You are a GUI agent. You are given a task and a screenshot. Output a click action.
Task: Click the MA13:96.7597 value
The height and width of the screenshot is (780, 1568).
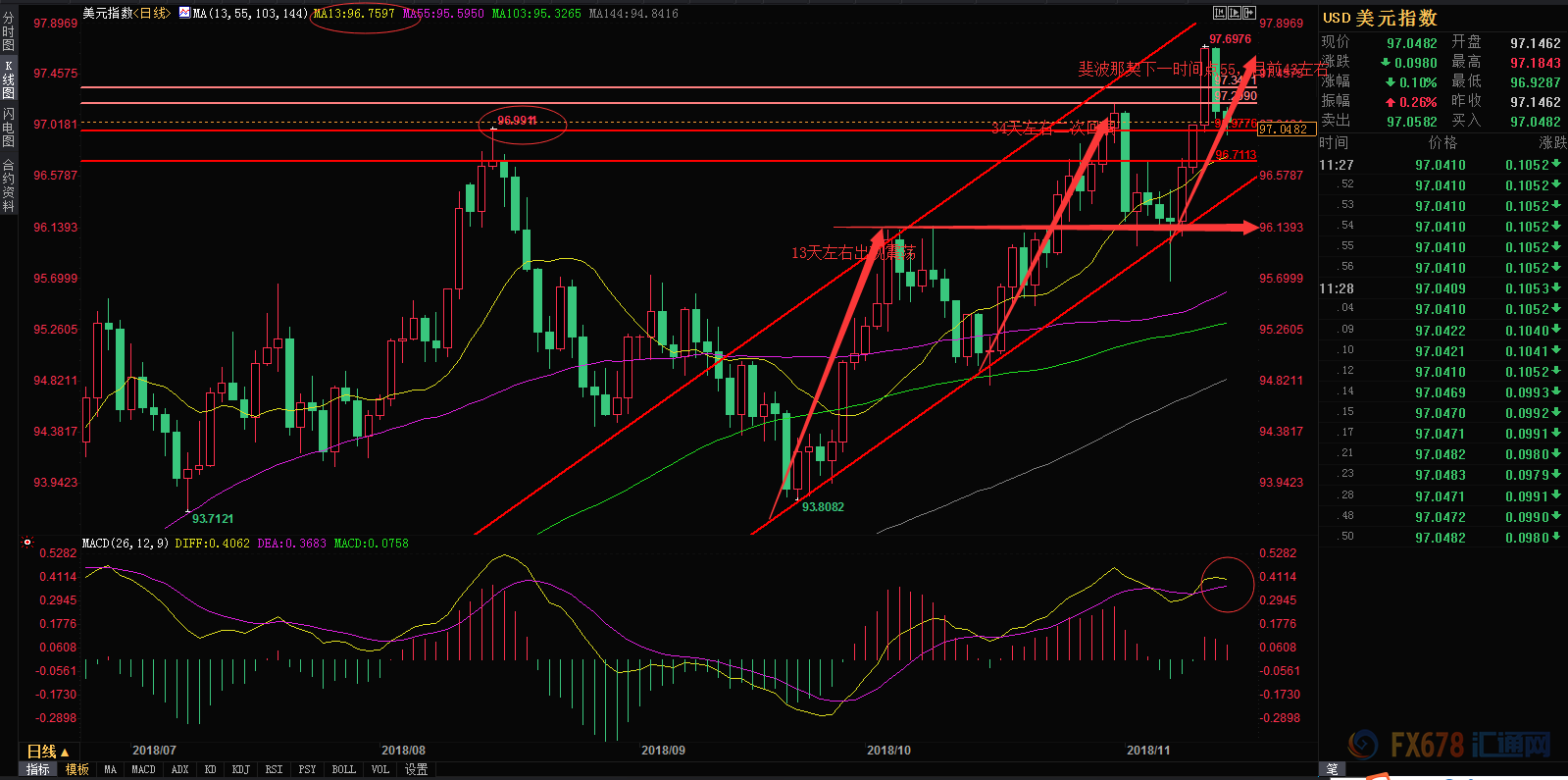pos(354,14)
